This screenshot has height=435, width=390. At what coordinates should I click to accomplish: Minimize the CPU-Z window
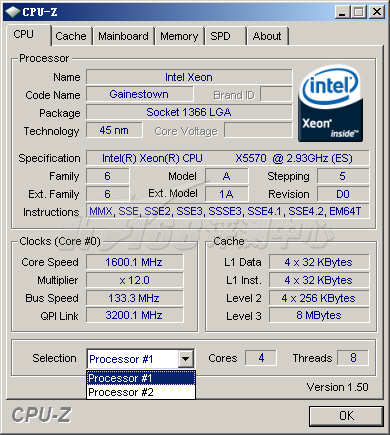342,12
